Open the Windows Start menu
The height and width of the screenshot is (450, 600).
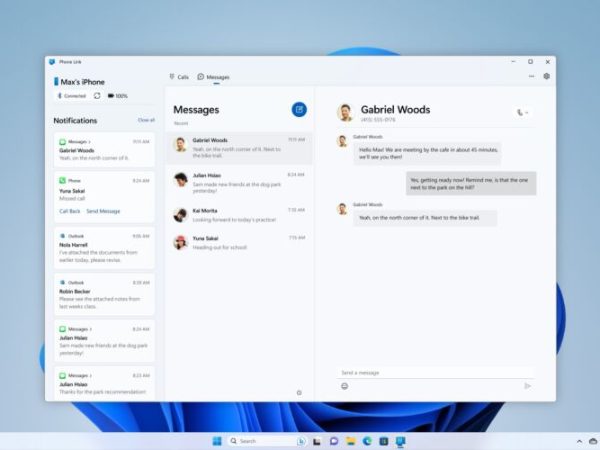tap(217, 440)
